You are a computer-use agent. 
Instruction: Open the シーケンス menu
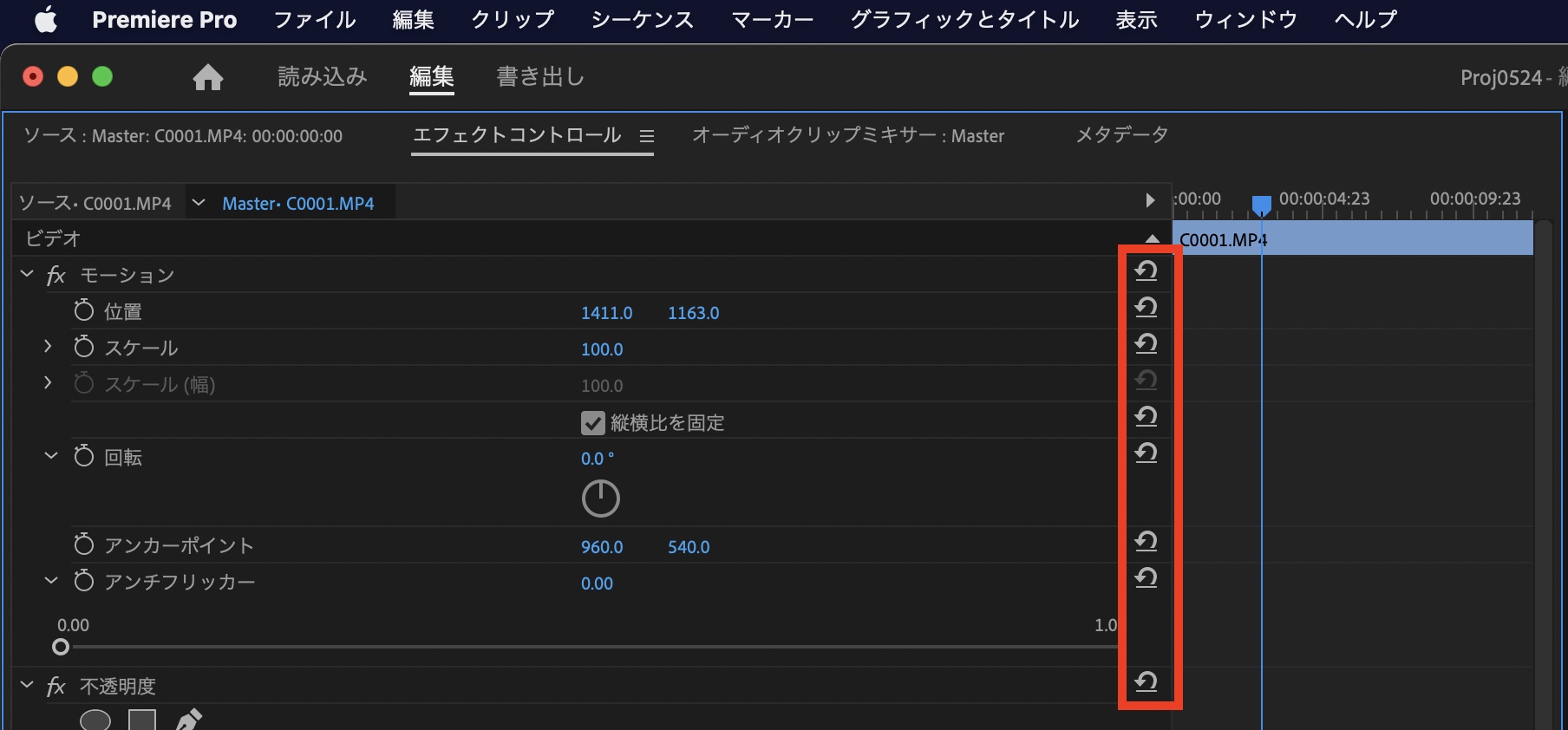tap(643, 20)
